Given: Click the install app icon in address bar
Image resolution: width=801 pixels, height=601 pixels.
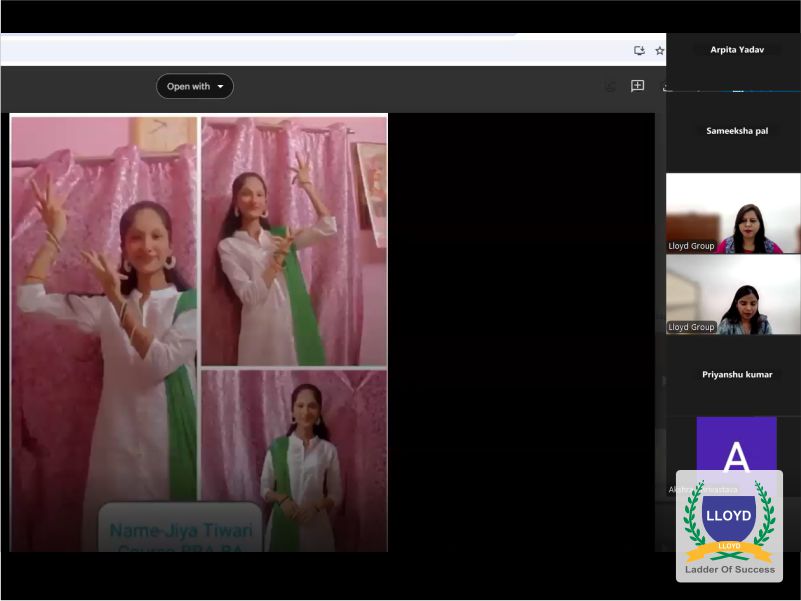Looking at the screenshot, I should point(639,50).
